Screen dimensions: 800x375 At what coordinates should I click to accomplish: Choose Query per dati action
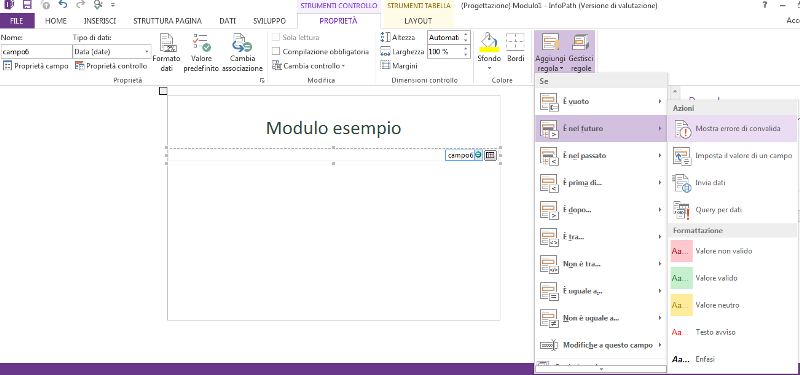click(x=733, y=210)
